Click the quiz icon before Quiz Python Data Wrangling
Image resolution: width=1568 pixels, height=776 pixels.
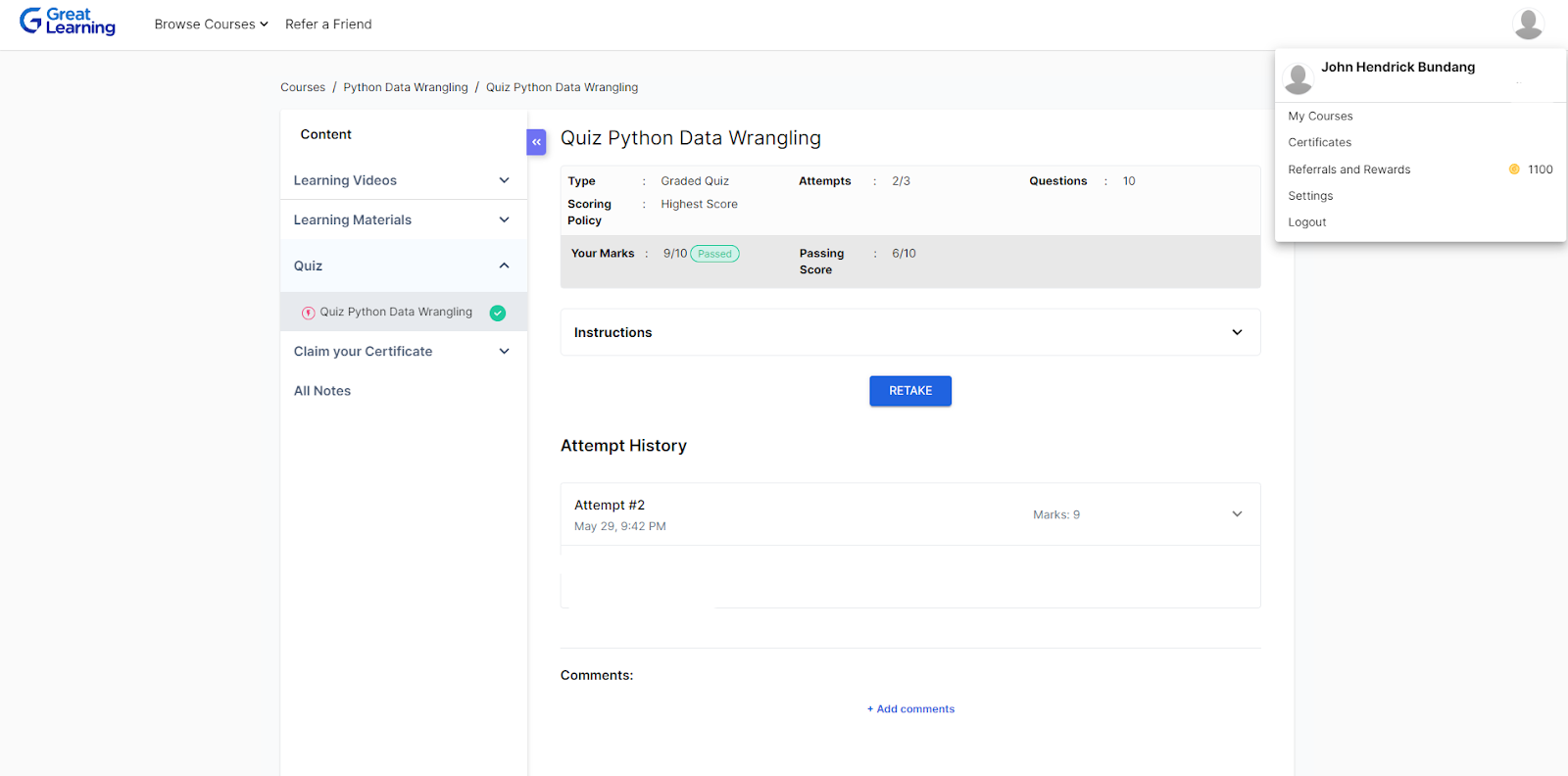point(308,313)
